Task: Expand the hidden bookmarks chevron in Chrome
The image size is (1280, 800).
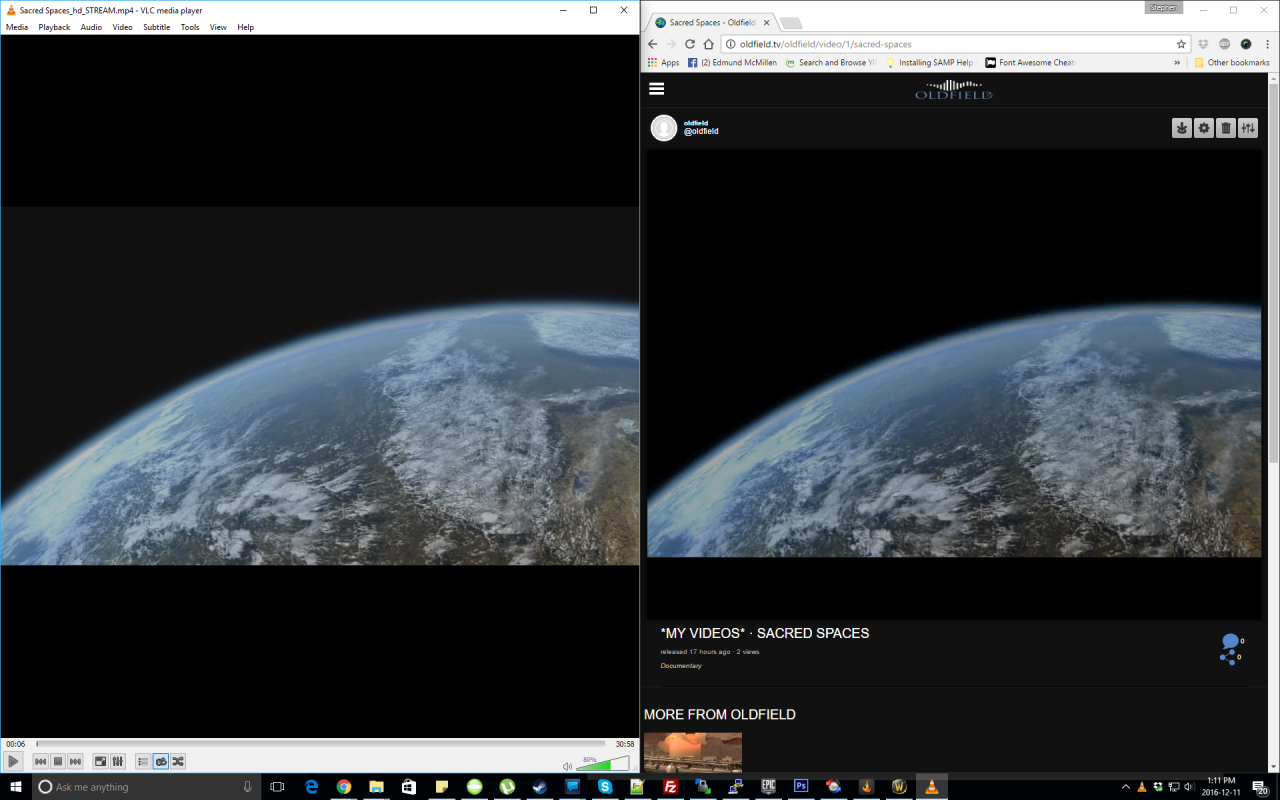Action: coord(1177,62)
